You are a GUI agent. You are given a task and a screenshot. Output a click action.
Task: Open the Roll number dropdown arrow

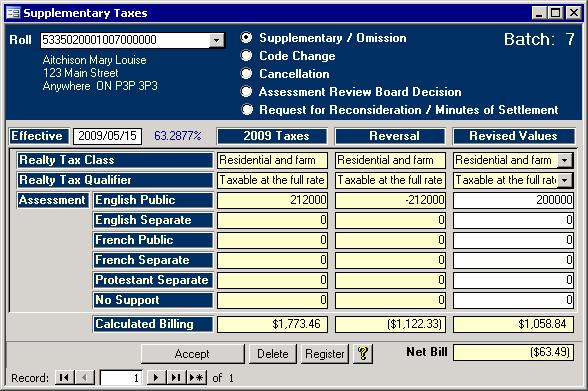[x=216, y=40]
